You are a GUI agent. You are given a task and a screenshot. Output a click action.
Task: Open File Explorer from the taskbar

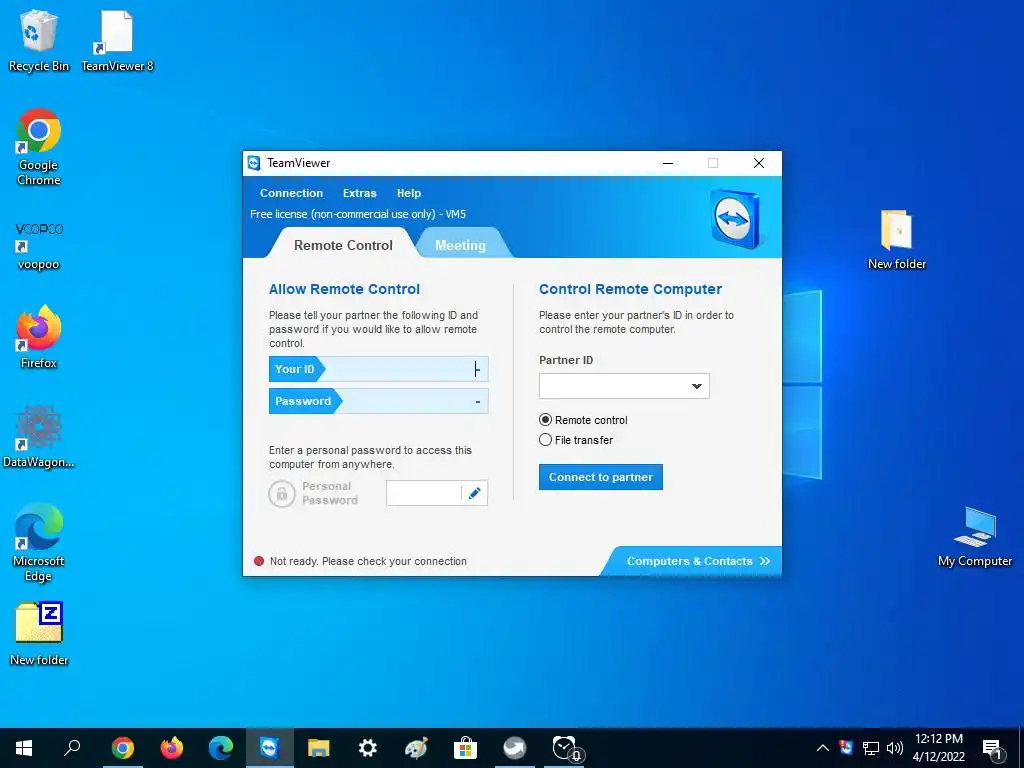[319, 748]
